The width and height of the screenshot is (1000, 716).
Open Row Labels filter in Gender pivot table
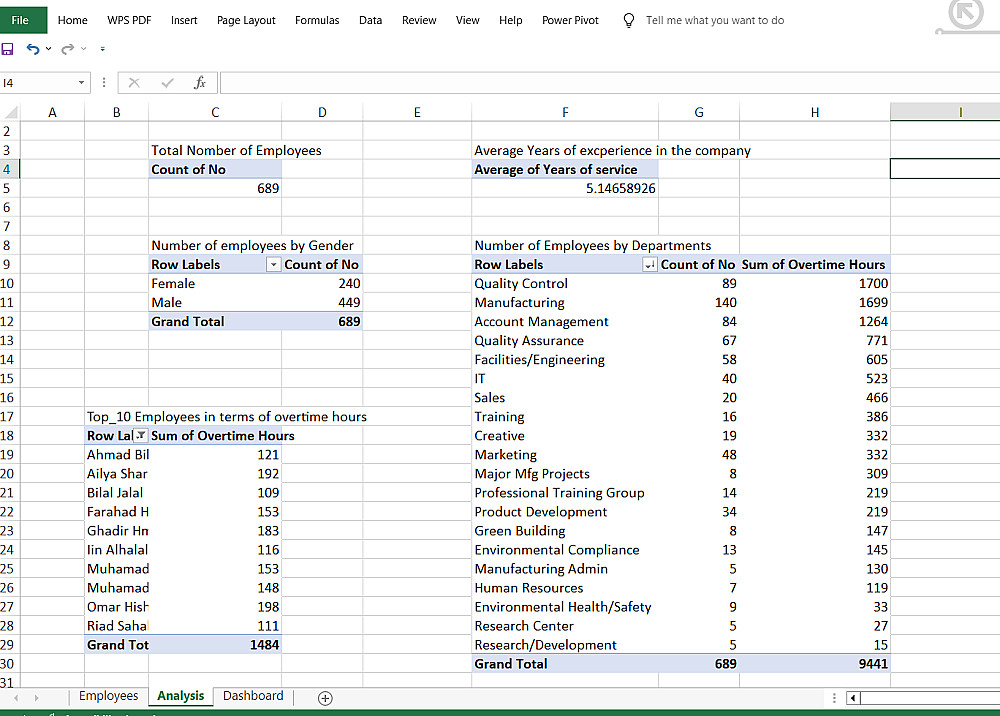[x=273, y=265]
